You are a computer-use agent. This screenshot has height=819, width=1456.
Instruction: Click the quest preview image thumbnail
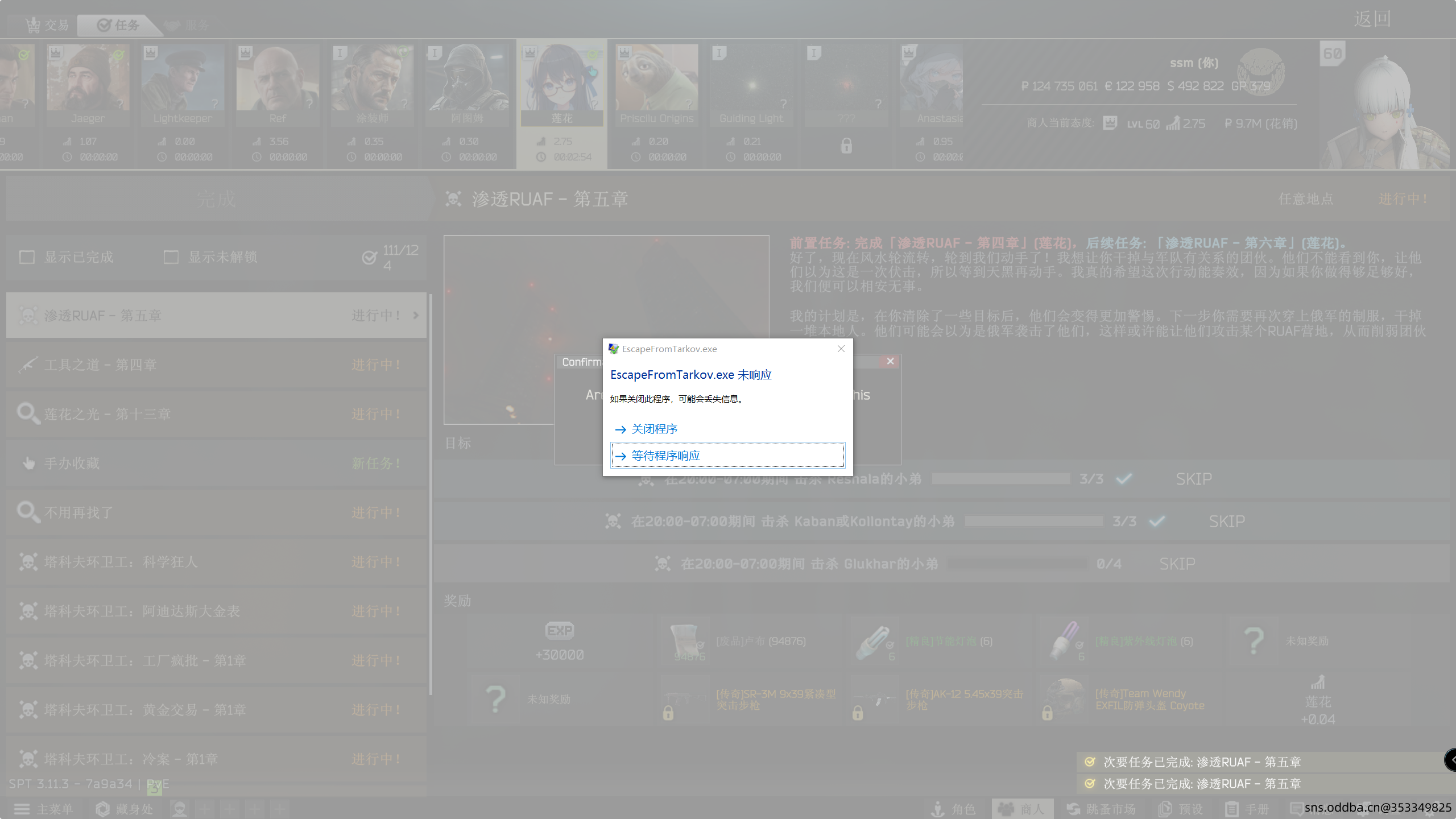point(606,330)
